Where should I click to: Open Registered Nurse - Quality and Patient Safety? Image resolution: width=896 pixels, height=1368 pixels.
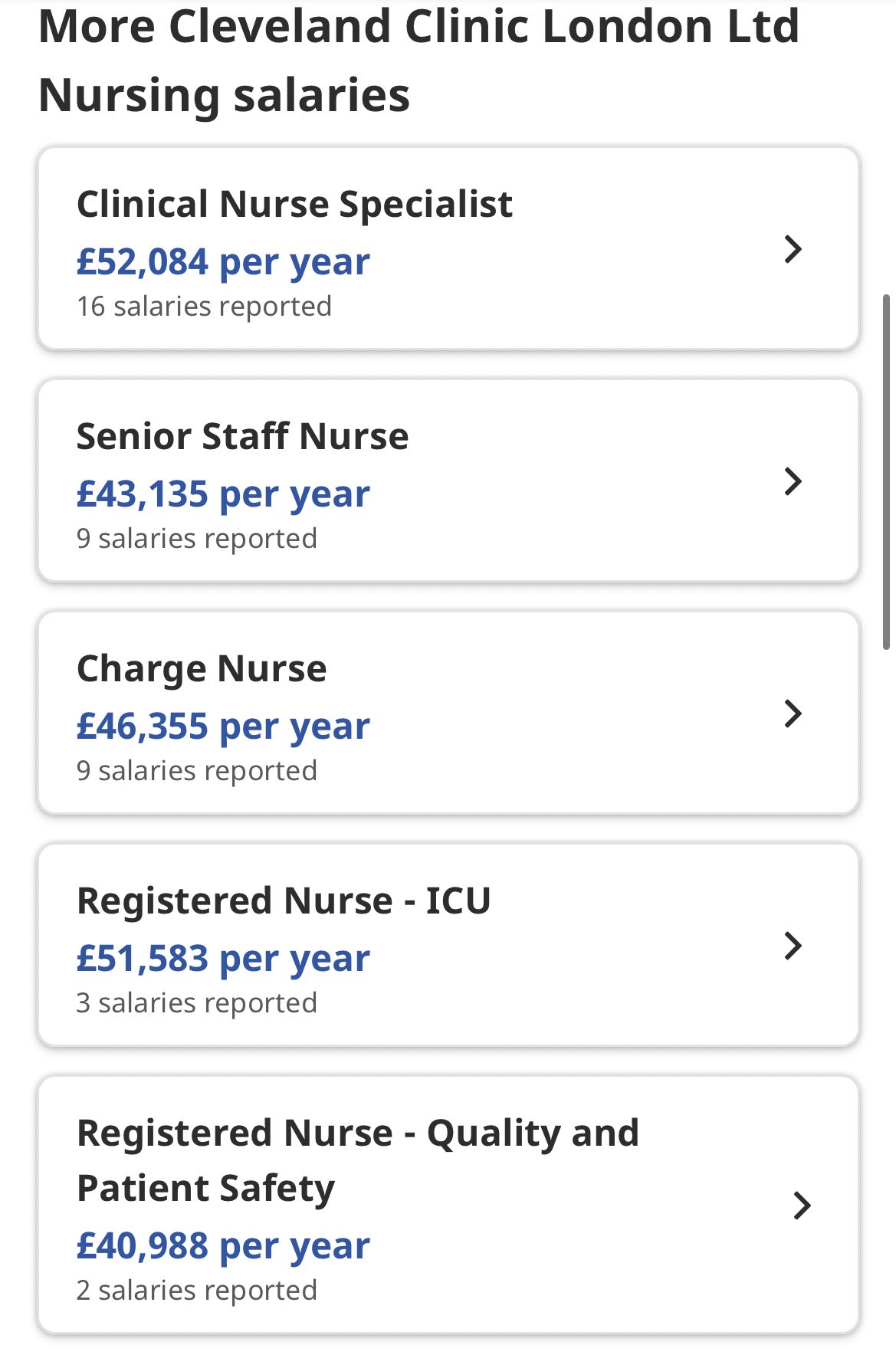click(358, 1160)
